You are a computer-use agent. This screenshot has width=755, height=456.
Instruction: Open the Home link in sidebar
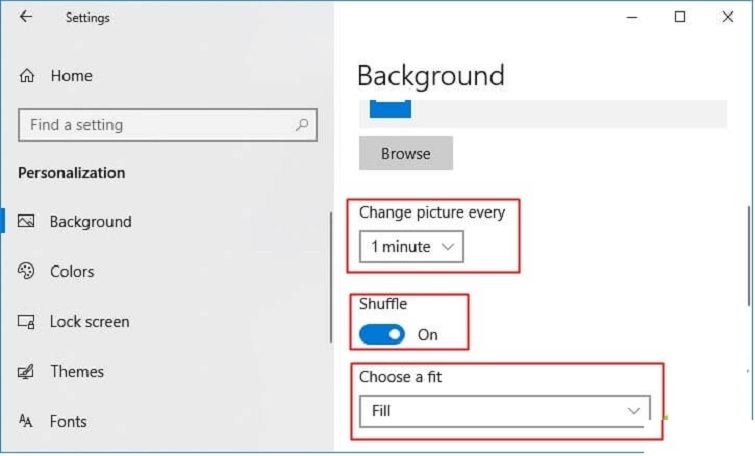coord(71,76)
